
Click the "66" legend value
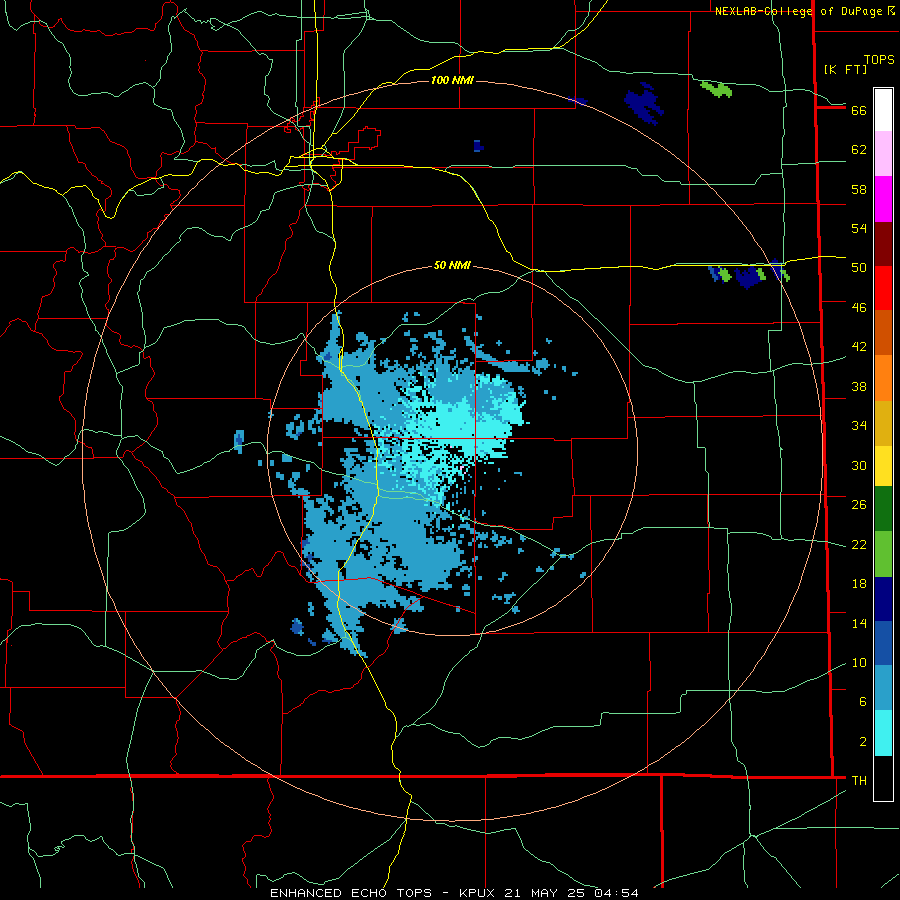click(x=859, y=110)
